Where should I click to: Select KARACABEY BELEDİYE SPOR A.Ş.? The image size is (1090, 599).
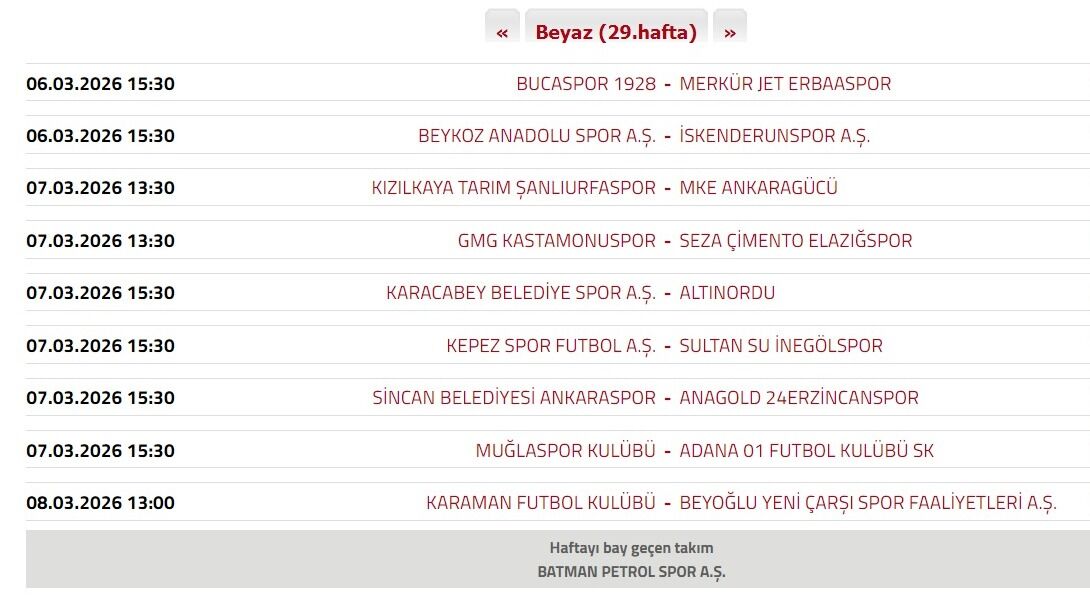(x=521, y=293)
